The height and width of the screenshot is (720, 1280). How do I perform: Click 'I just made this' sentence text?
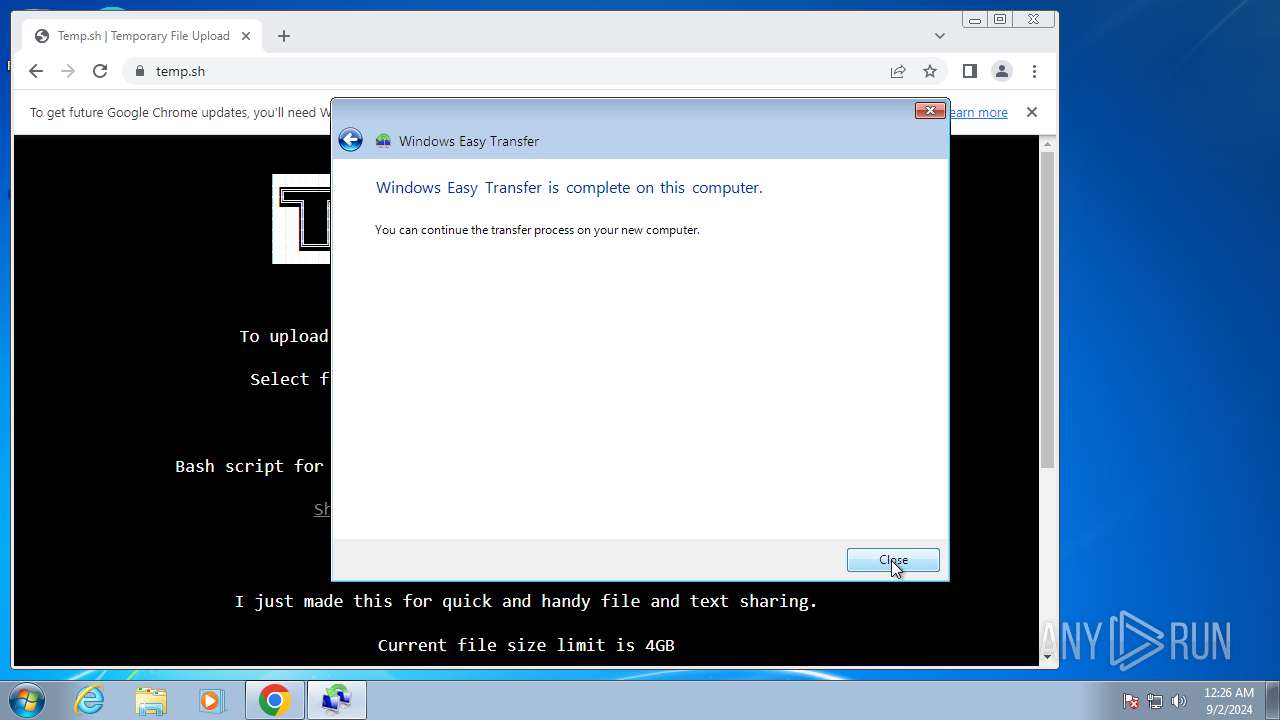(526, 601)
